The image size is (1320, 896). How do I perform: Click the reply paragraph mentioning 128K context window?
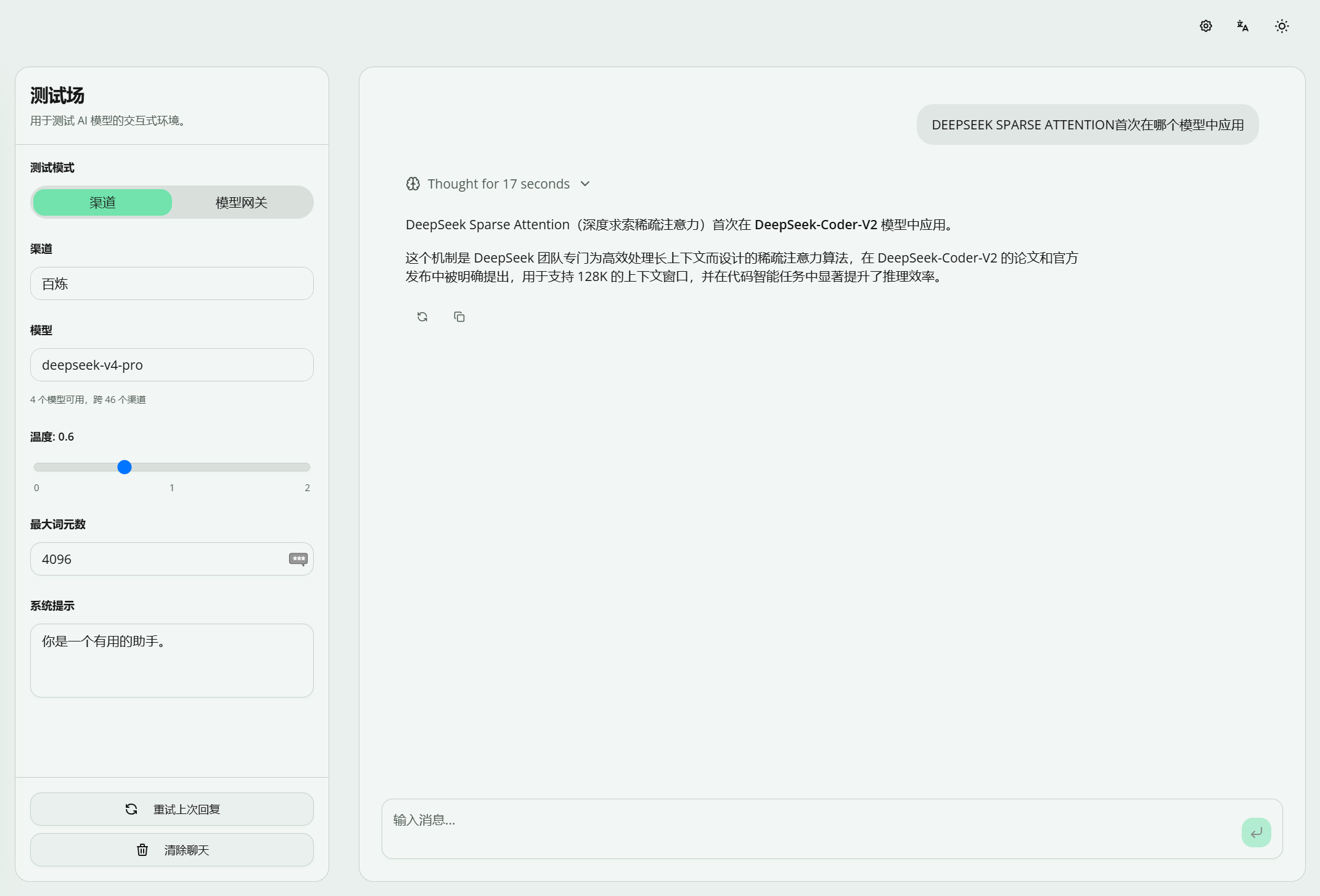742,267
